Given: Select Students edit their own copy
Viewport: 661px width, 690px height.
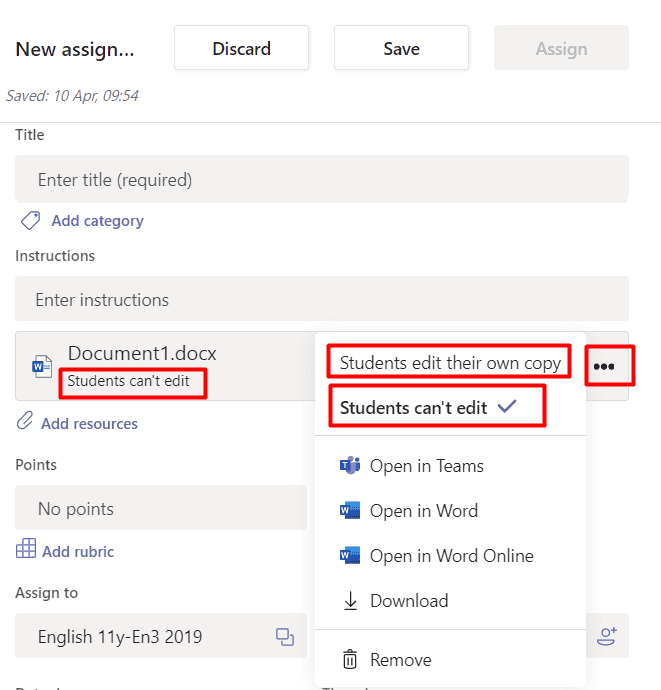Looking at the screenshot, I should point(450,363).
